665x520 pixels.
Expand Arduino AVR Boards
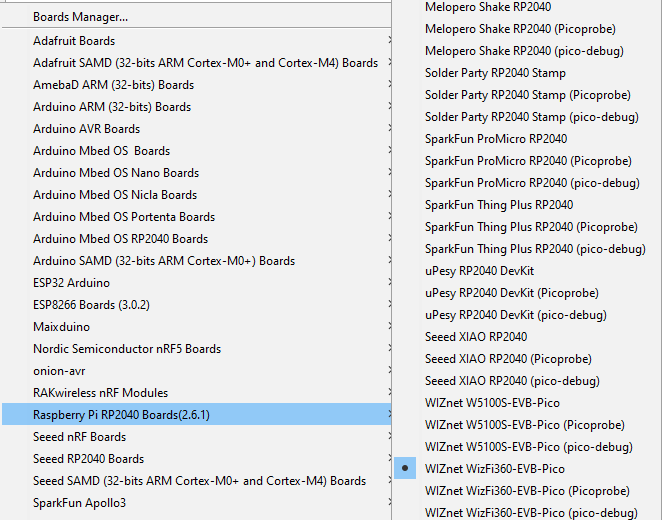click(x=196, y=129)
